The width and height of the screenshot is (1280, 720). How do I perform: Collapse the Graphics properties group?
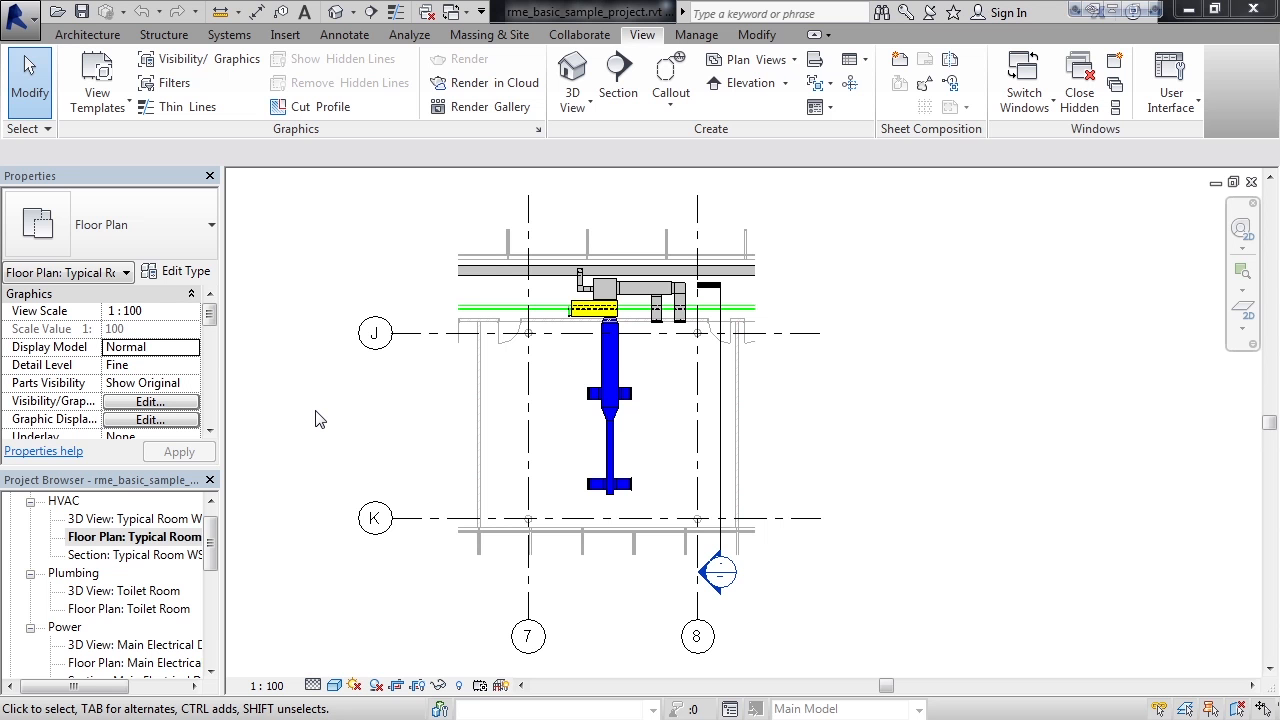[191, 294]
